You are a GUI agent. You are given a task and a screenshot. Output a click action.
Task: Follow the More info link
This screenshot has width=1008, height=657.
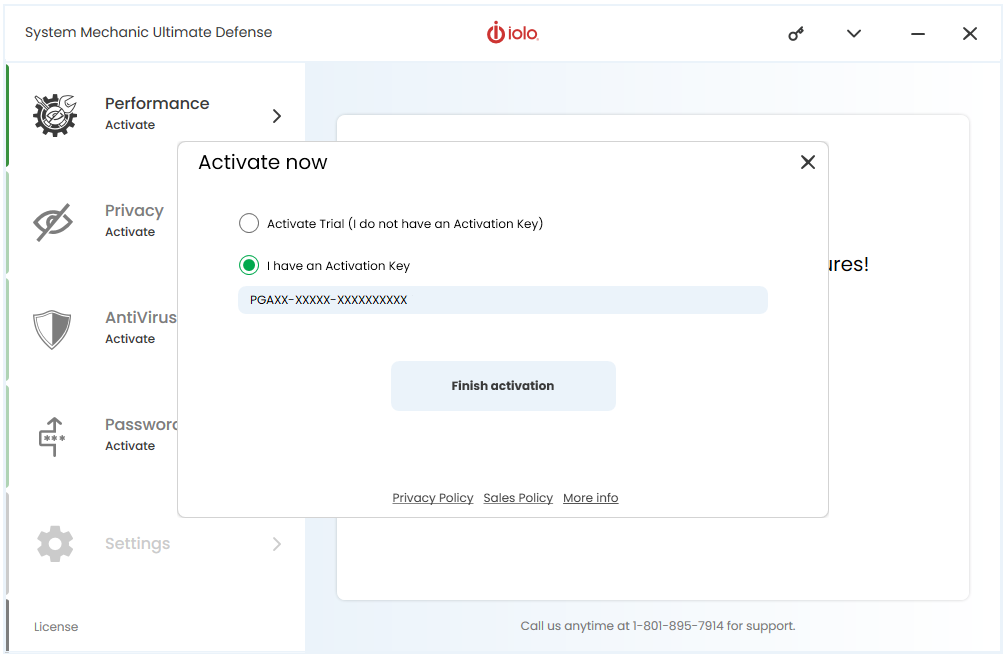[591, 498]
